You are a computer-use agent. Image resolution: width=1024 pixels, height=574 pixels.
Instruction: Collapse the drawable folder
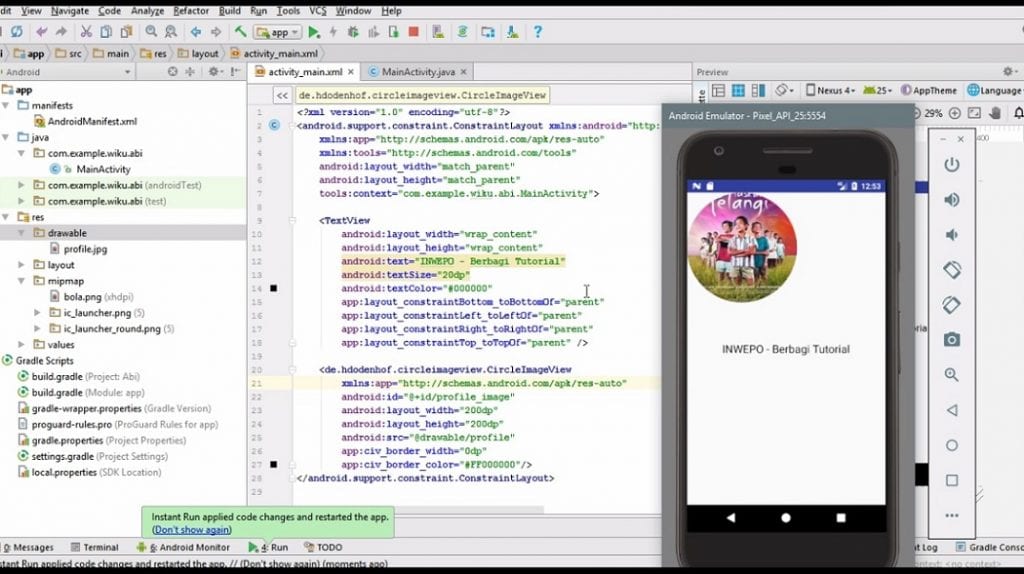click(x=23, y=233)
